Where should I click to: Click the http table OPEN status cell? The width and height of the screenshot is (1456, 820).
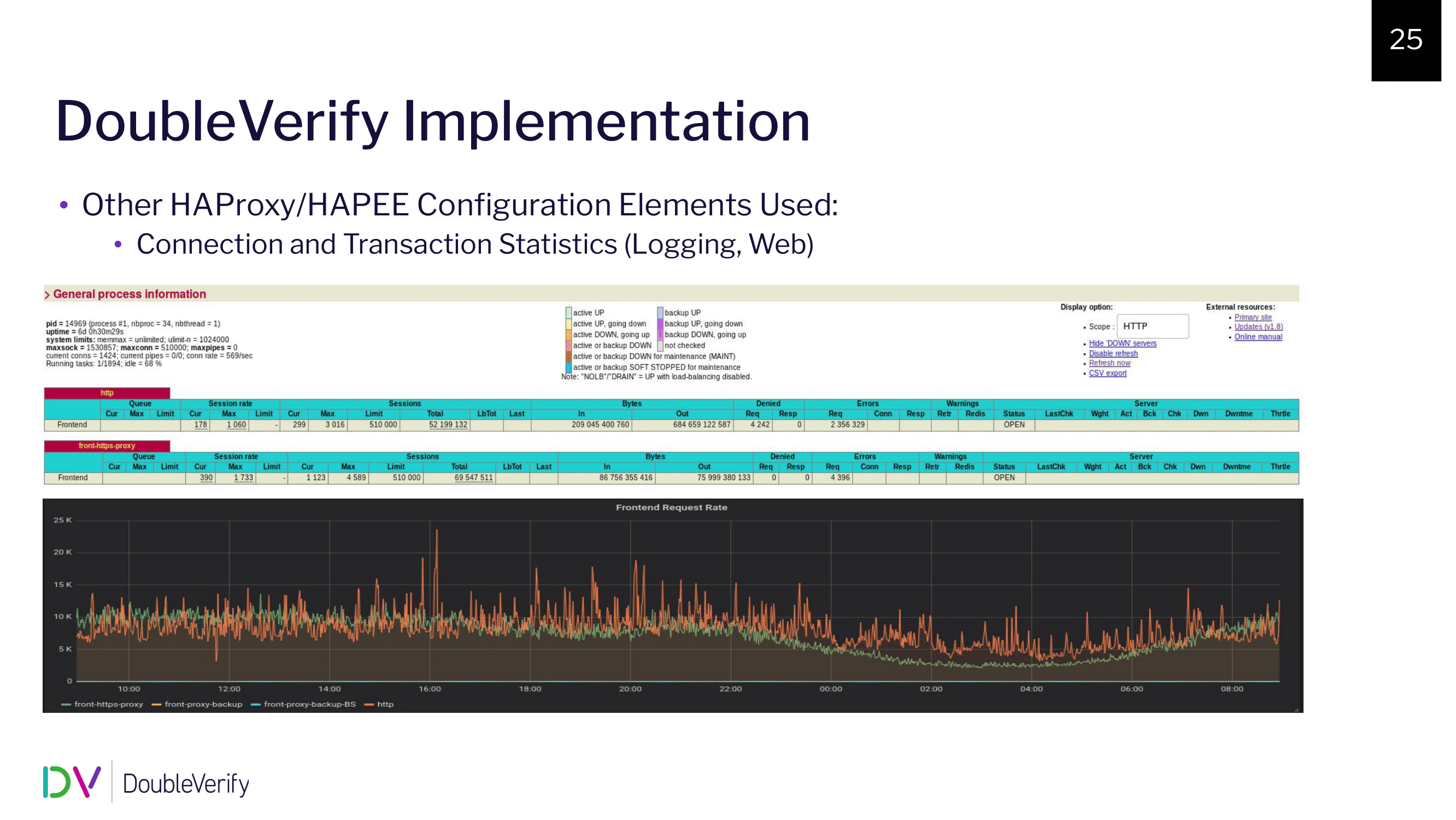1014,425
